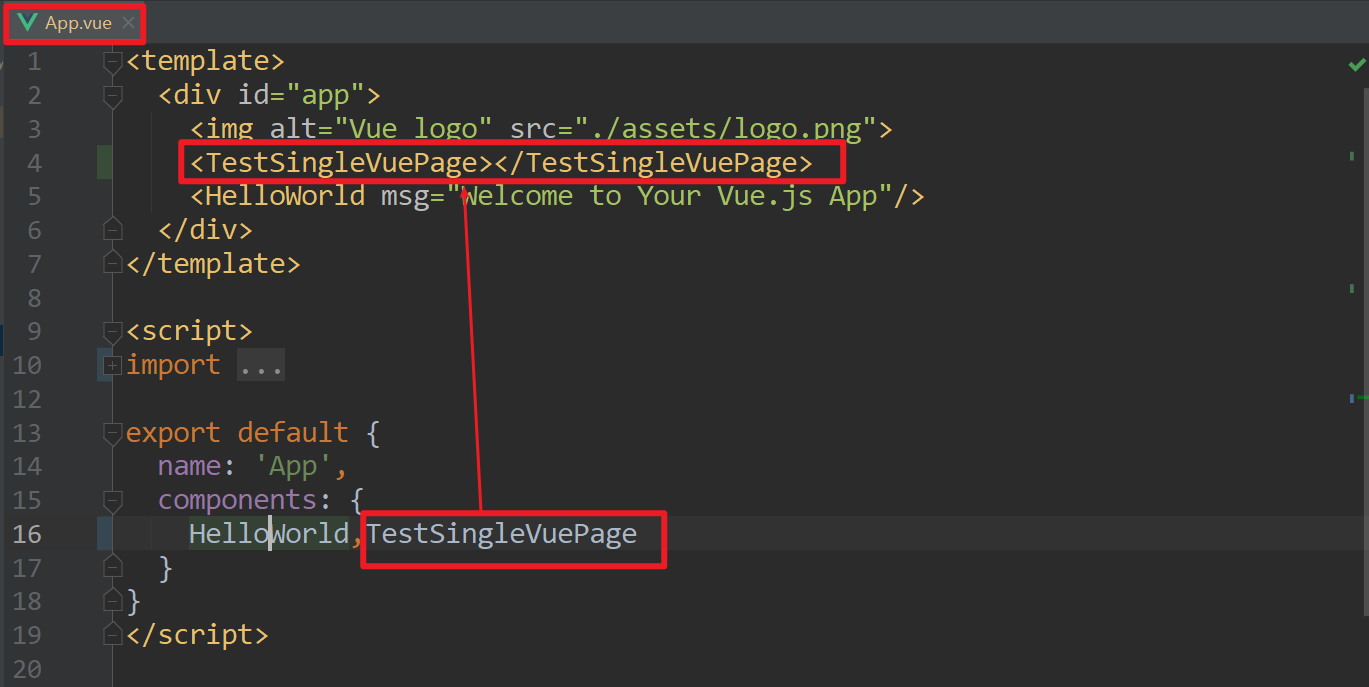Image resolution: width=1369 pixels, height=687 pixels.
Task: Click the components property on line 15
Action: pyautogui.click(x=237, y=500)
